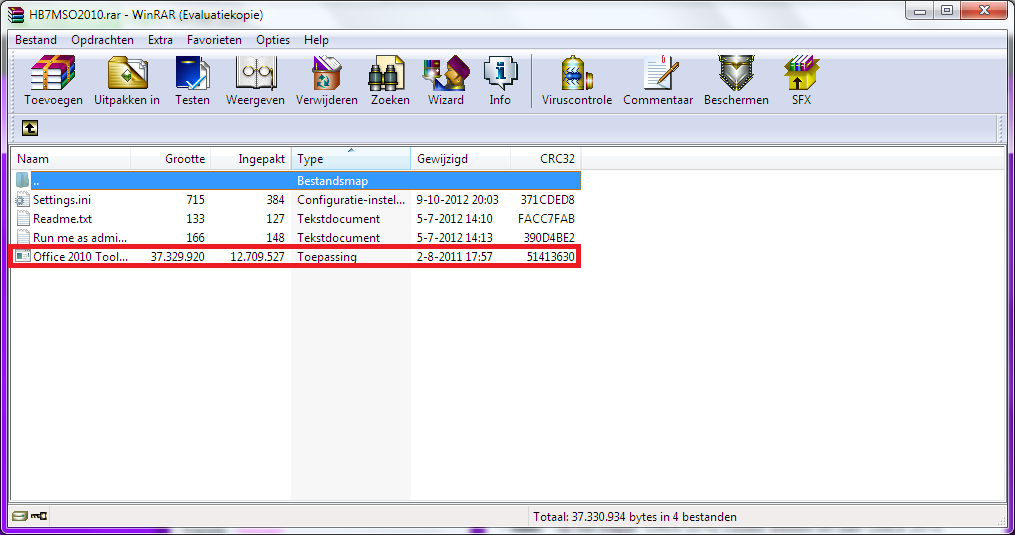
Task: Click CRC value 390D4BE2
Action: click(x=549, y=237)
